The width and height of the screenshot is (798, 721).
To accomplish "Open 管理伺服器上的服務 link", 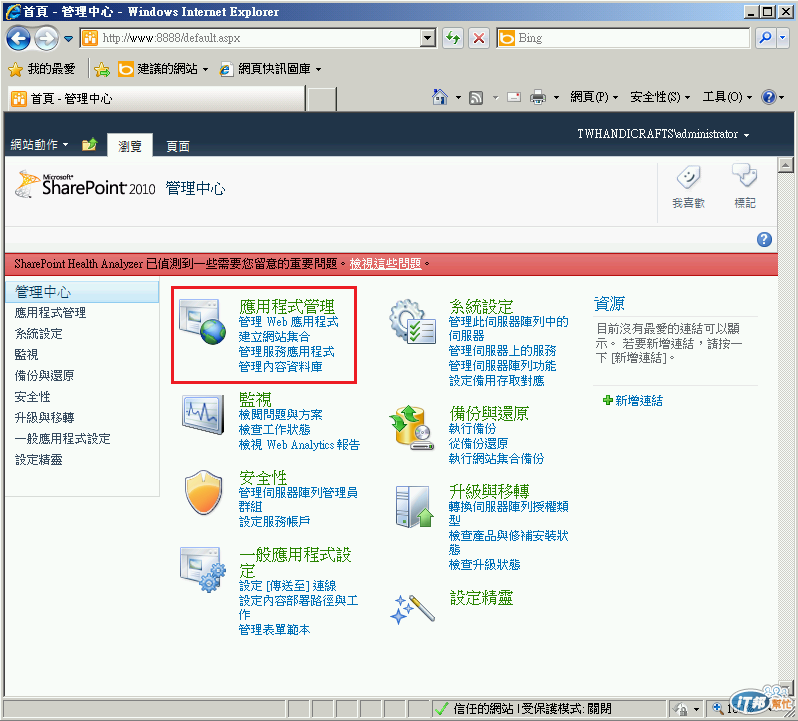I will (502, 351).
